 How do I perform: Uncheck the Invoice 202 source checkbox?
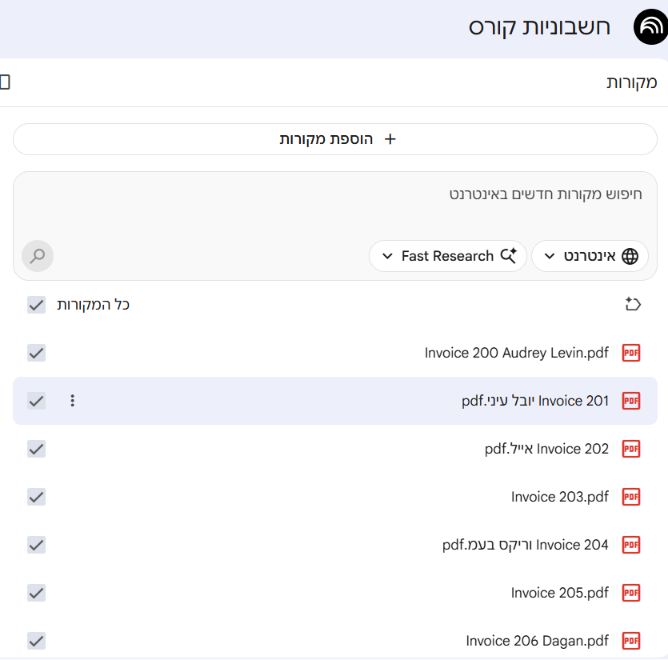coord(36,449)
